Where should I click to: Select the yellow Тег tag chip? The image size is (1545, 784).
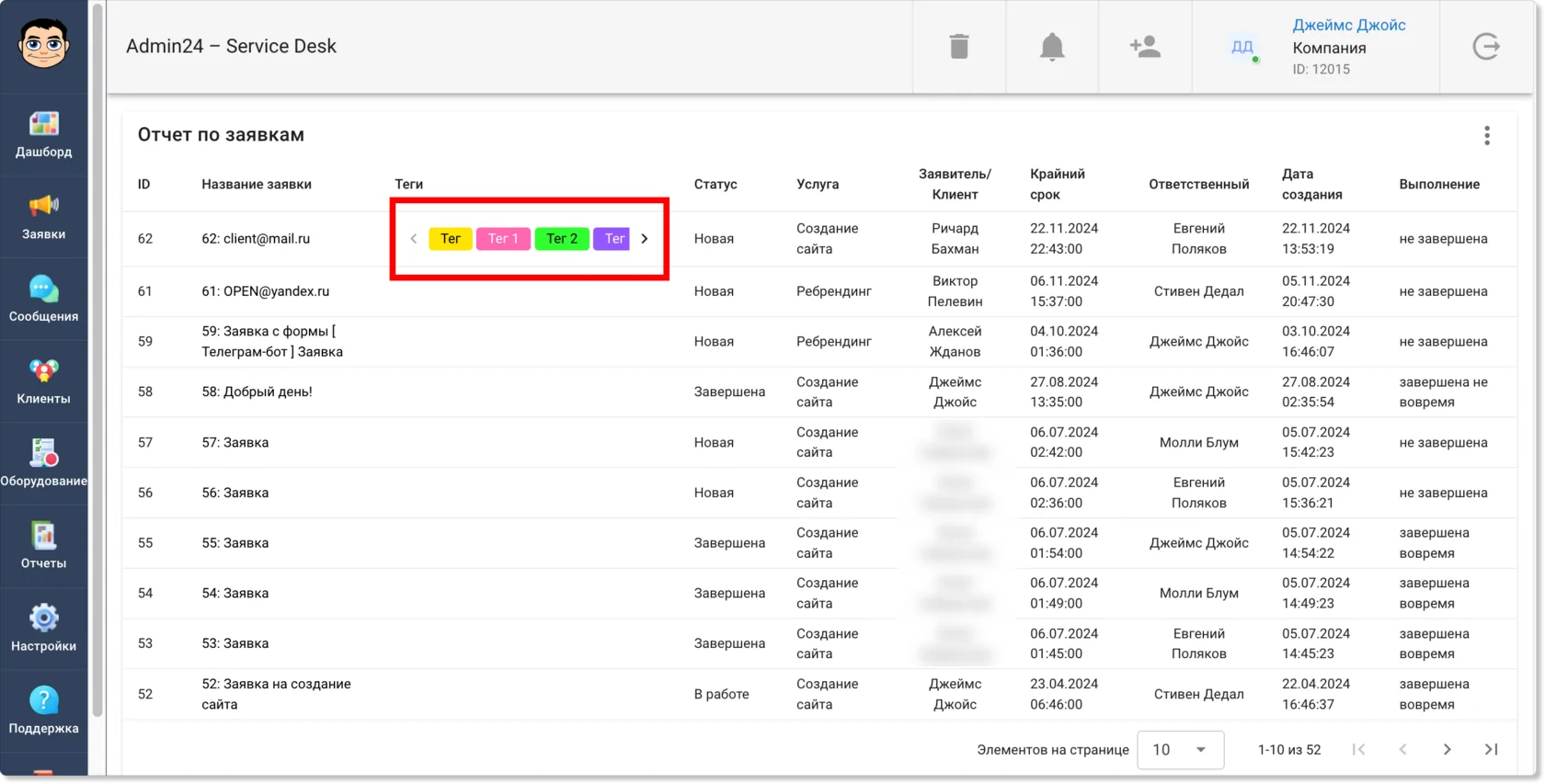point(451,239)
